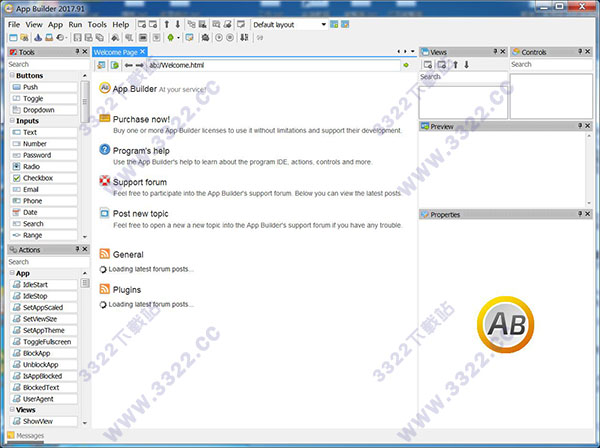Image resolution: width=600 pixels, height=448 pixels.
Task: Select the Range input control
Action: [43, 235]
